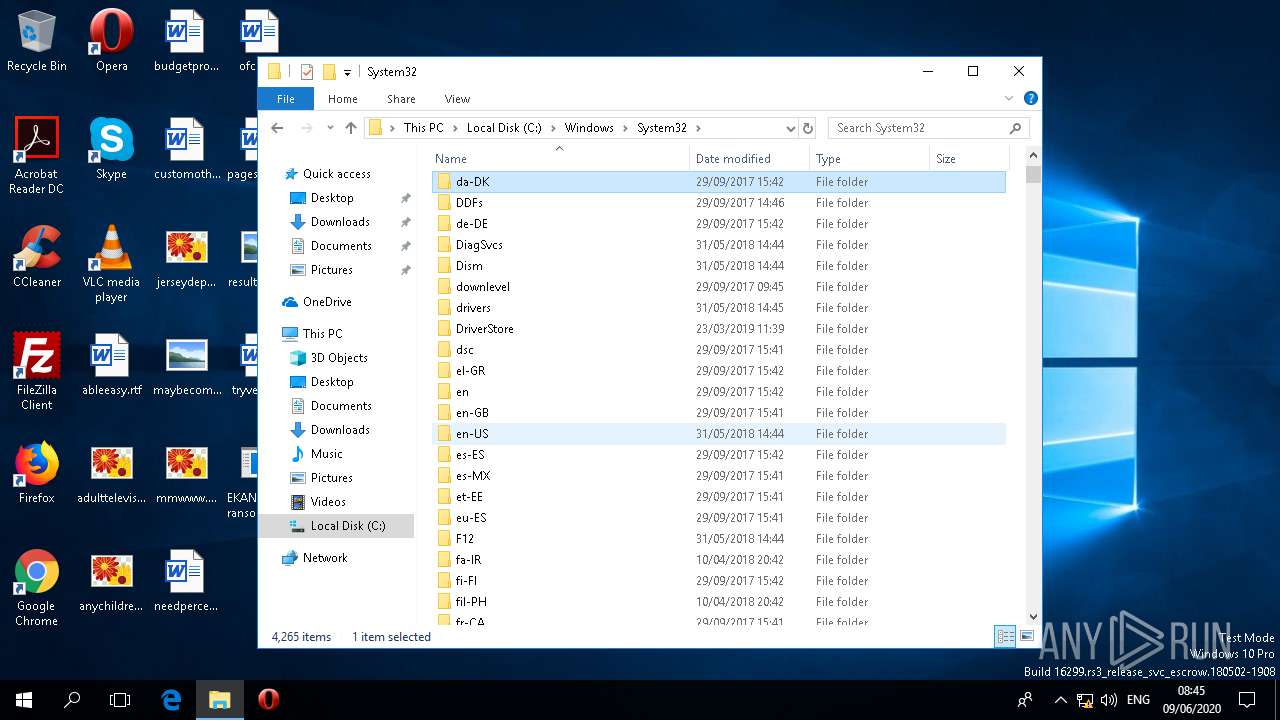Select 3D Objects in navigation pane
The image size is (1280, 720).
(339, 358)
